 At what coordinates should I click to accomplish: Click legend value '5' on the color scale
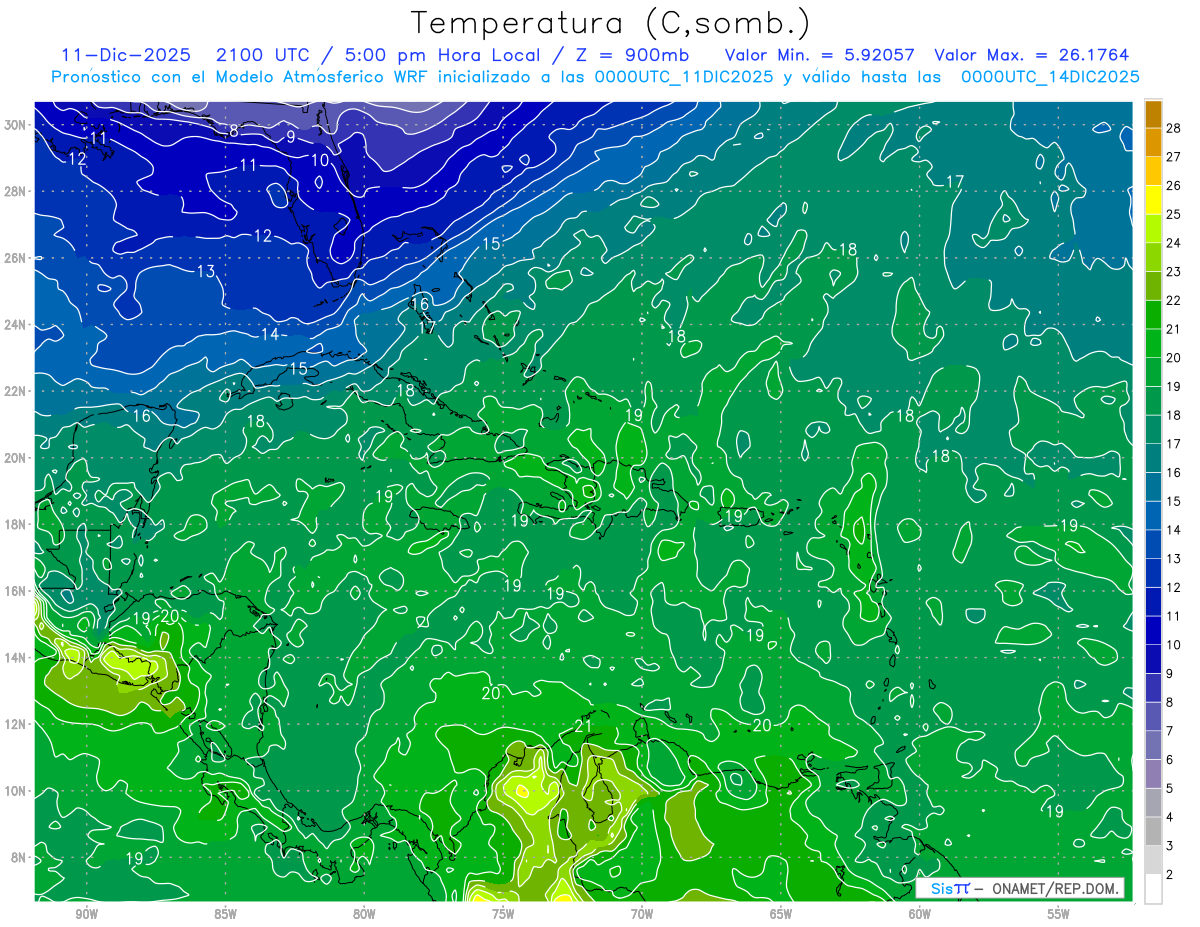pyautogui.click(x=1169, y=789)
